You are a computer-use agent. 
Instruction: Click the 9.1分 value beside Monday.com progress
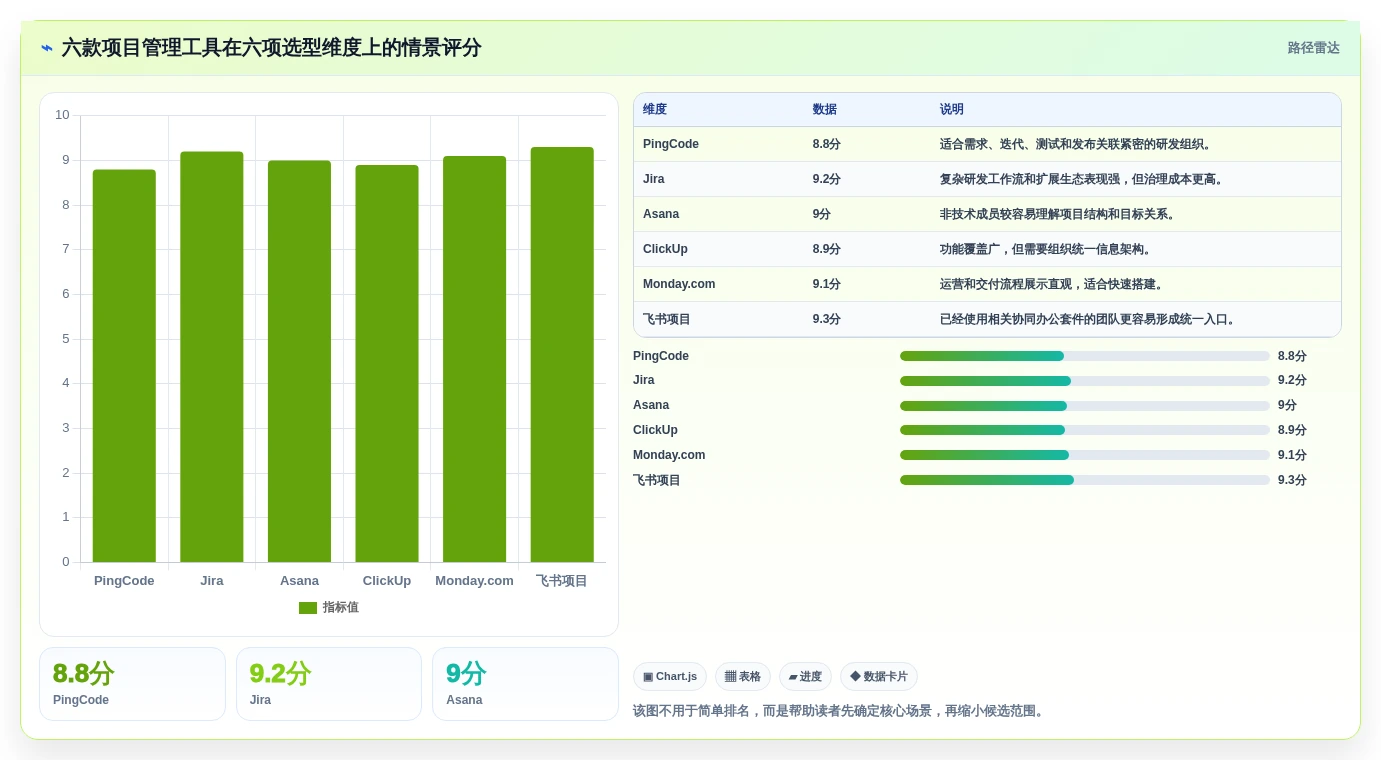point(1292,455)
